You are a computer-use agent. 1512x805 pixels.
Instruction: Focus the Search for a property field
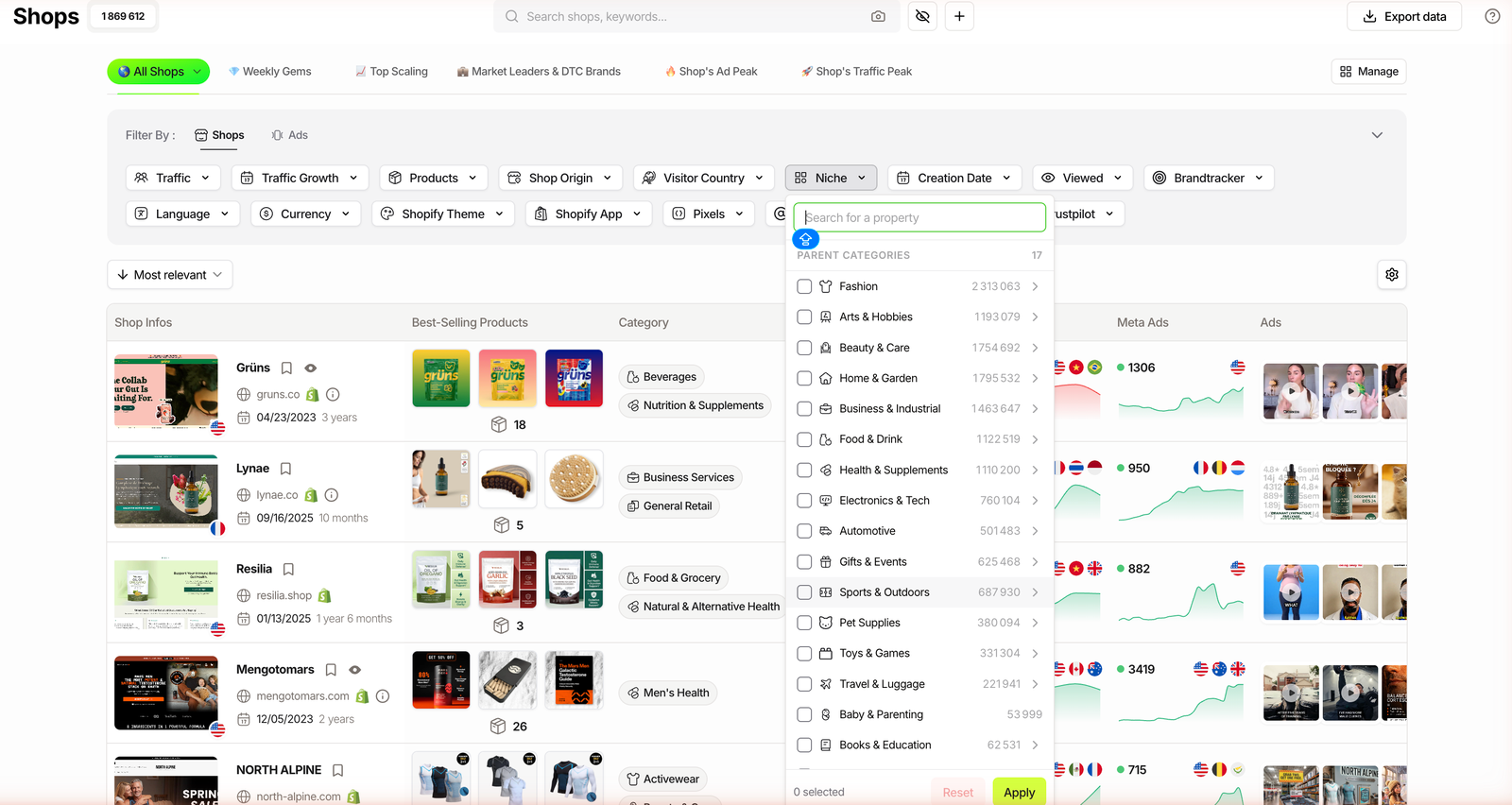pyautogui.click(x=919, y=217)
